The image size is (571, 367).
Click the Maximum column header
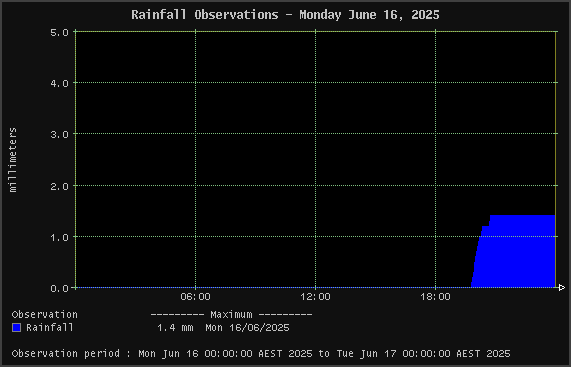pyautogui.click(x=231, y=315)
